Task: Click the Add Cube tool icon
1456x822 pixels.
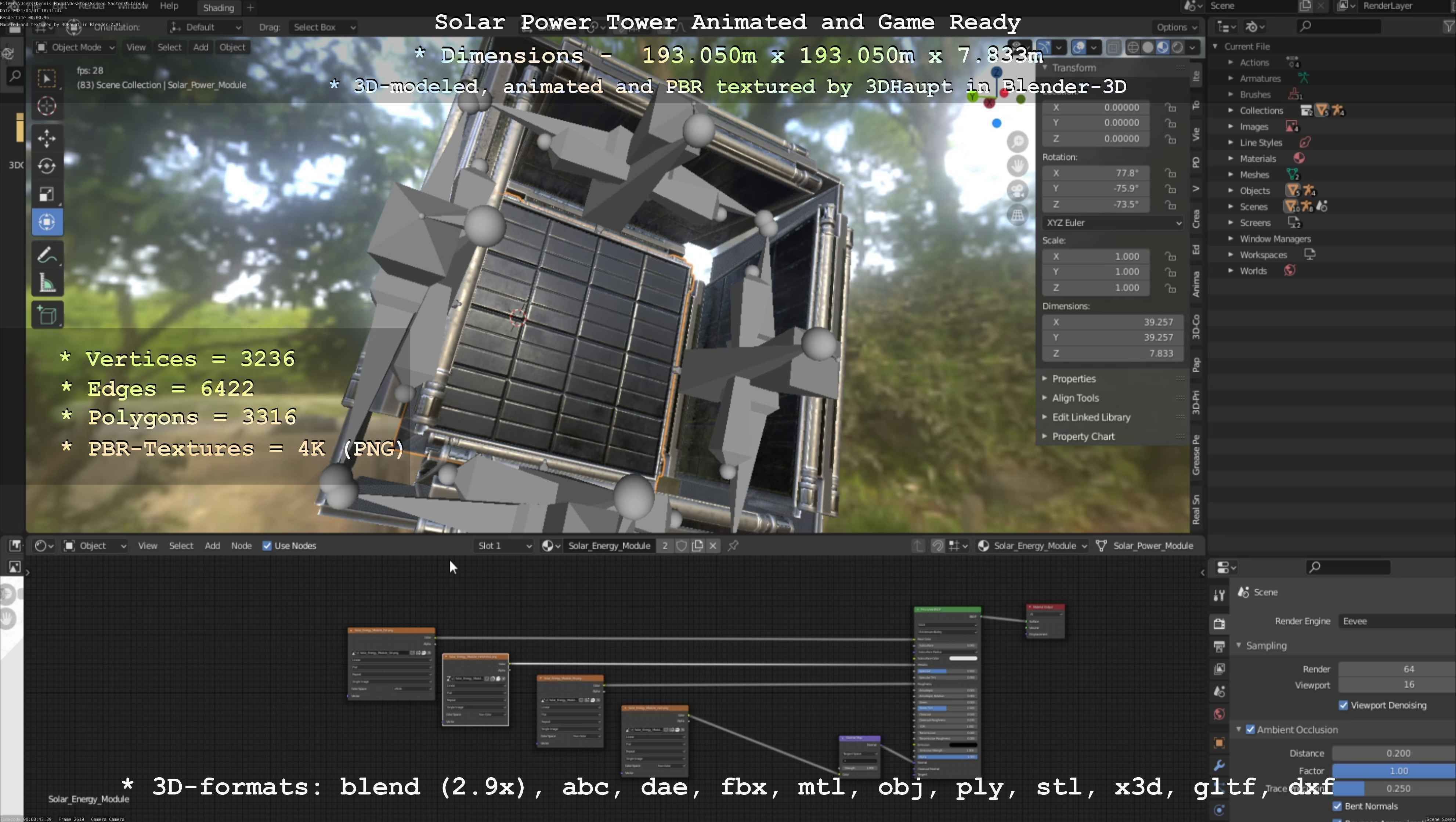Action: (x=47, y=315)
